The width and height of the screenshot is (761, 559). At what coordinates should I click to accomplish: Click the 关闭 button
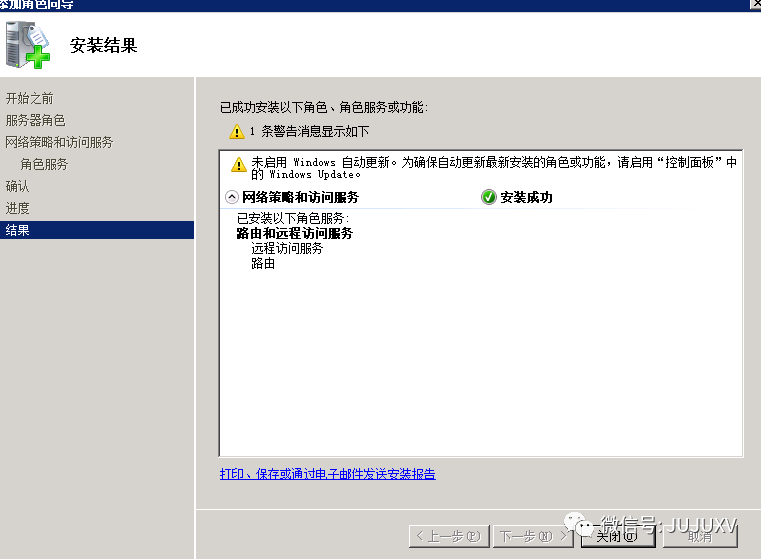pos(618,536)
